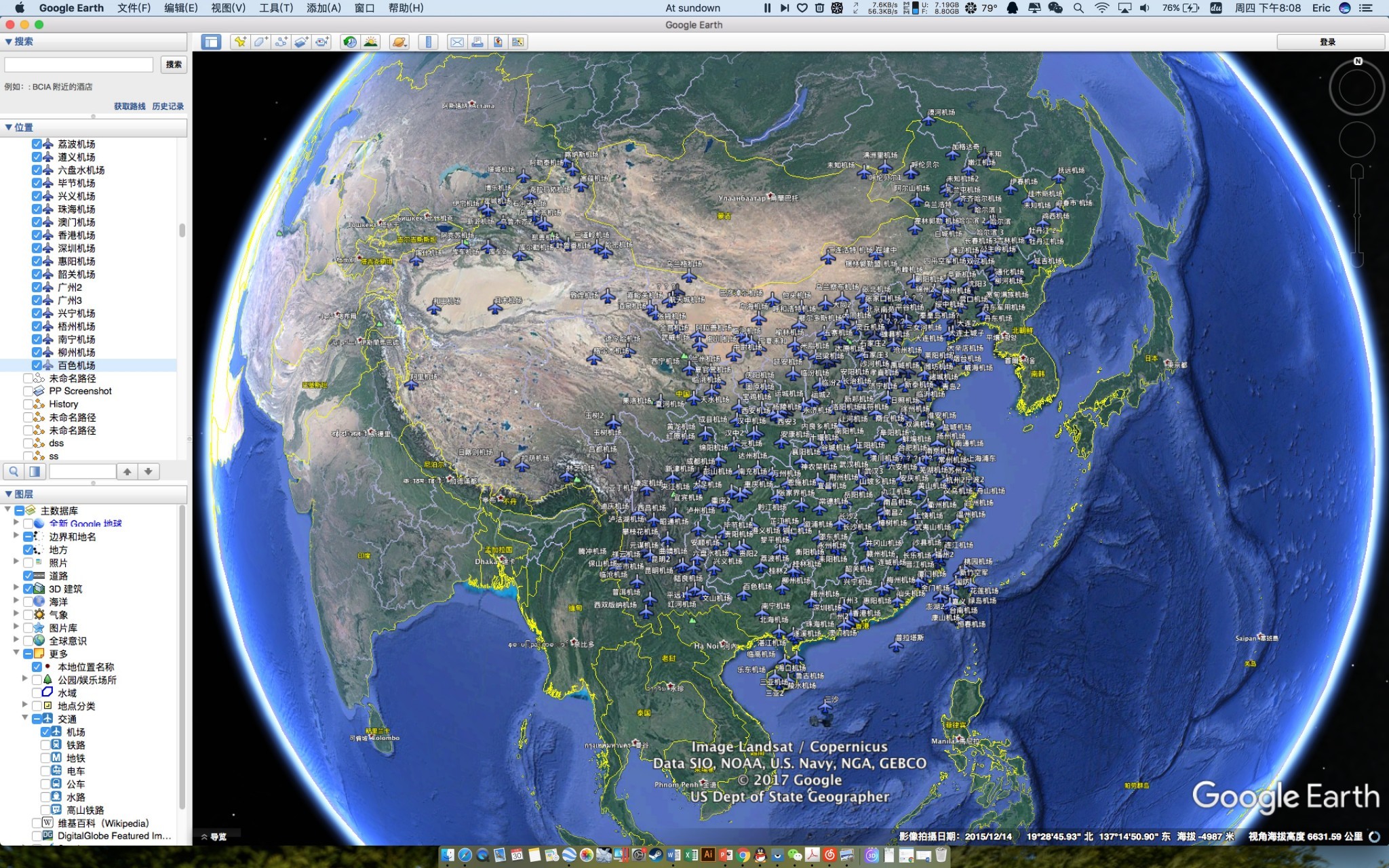
Task: Collapse the 搜索 search panel triangle
Action: click(8, 41)
